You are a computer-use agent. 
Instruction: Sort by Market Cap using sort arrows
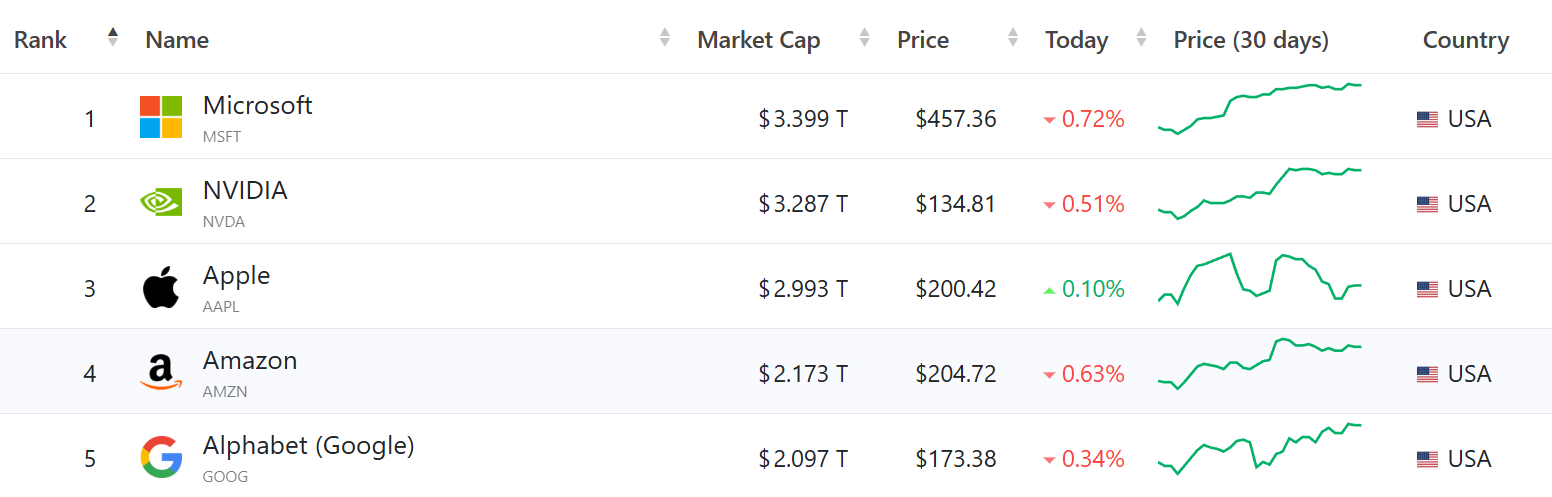(864, 38)
